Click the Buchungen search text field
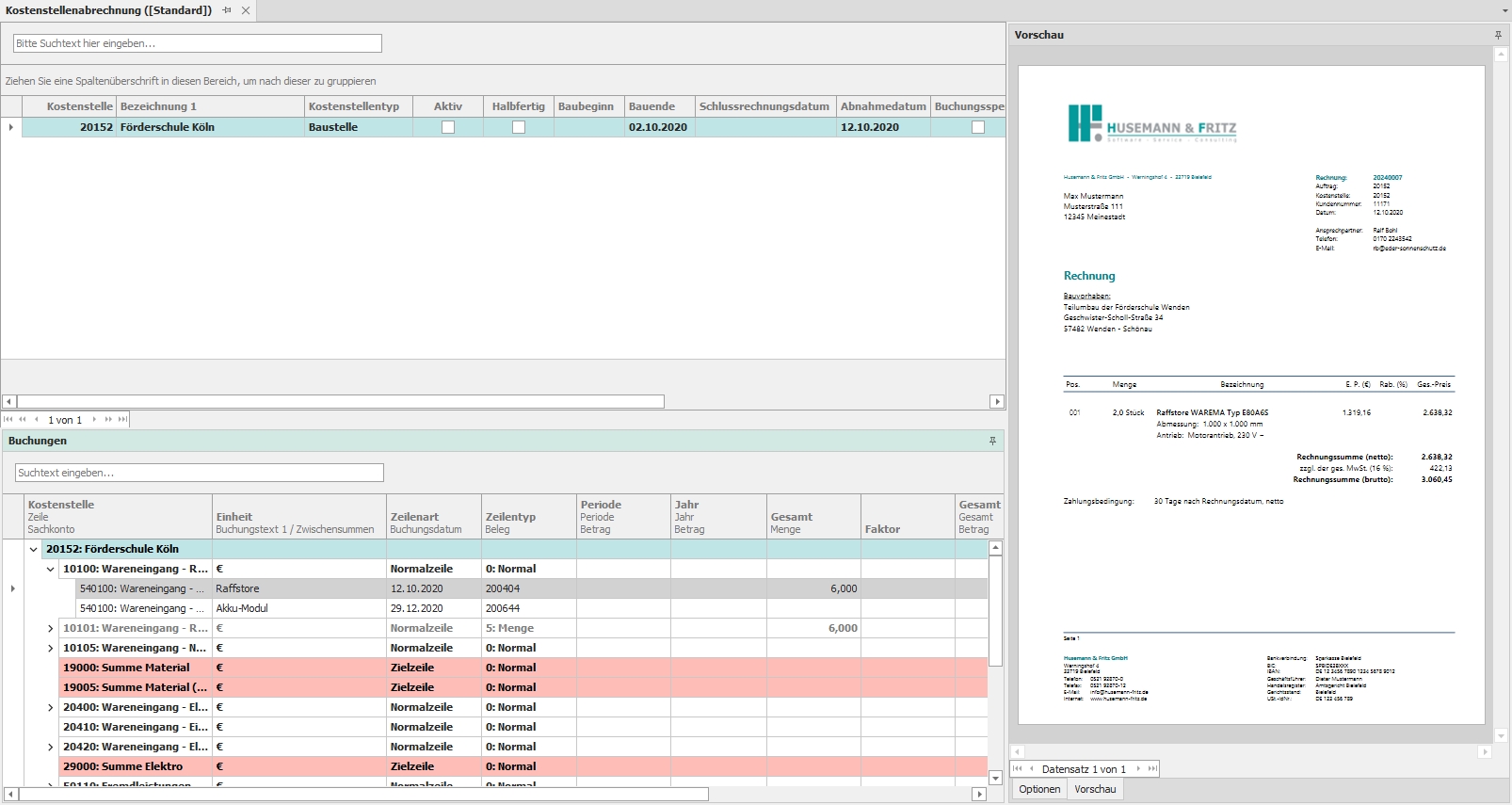This screenshot has width=1512, height=805. pos(200,473)
